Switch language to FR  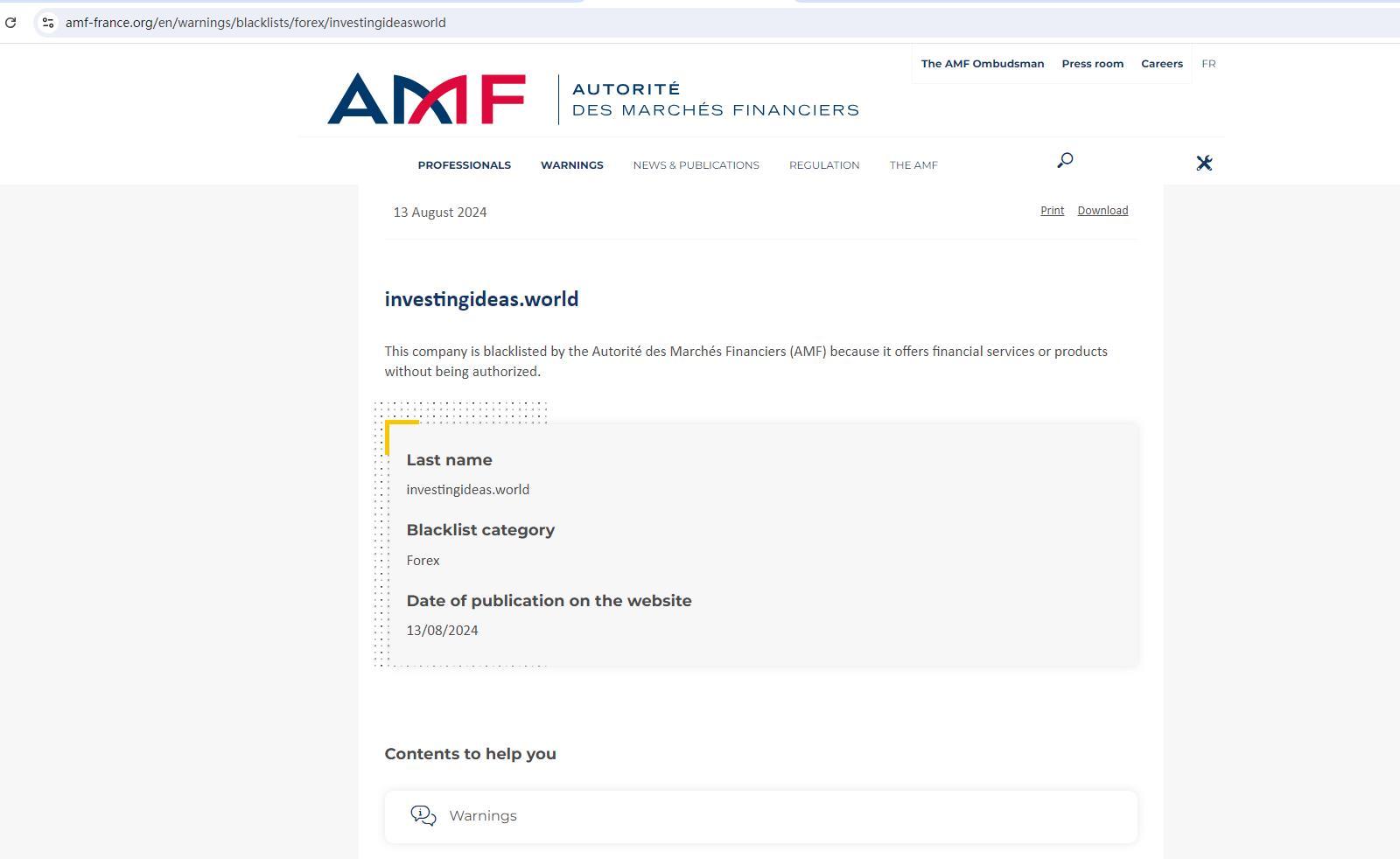[x=1208, y=64]
